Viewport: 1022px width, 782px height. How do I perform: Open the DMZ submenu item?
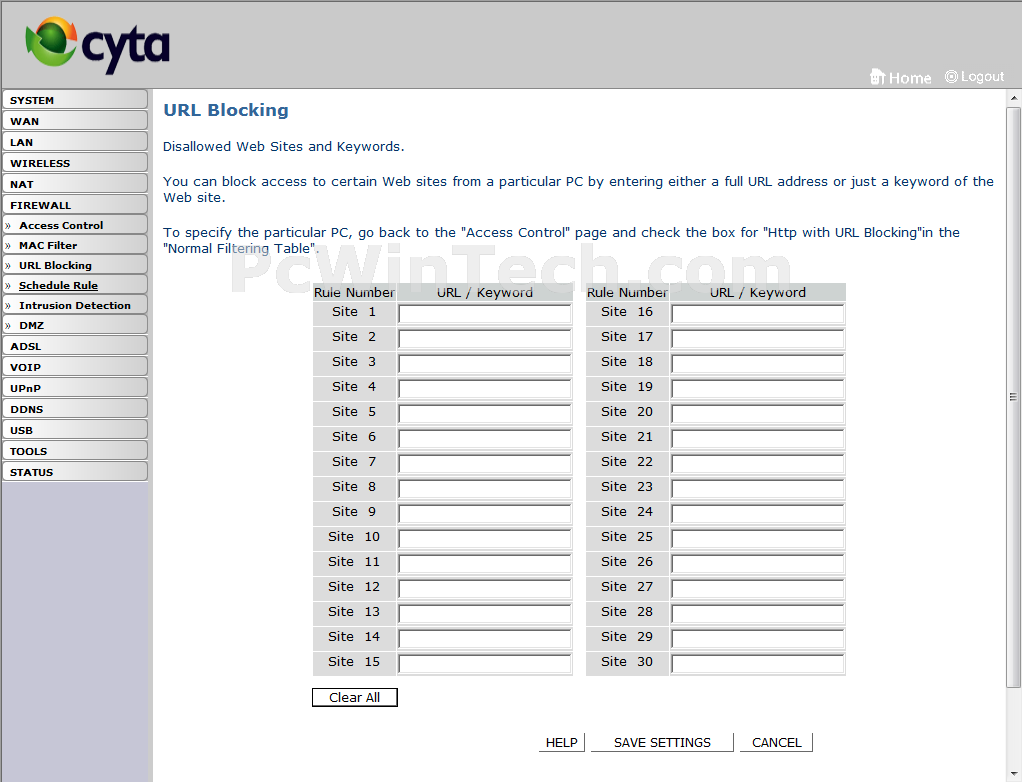tap(75, 325)
